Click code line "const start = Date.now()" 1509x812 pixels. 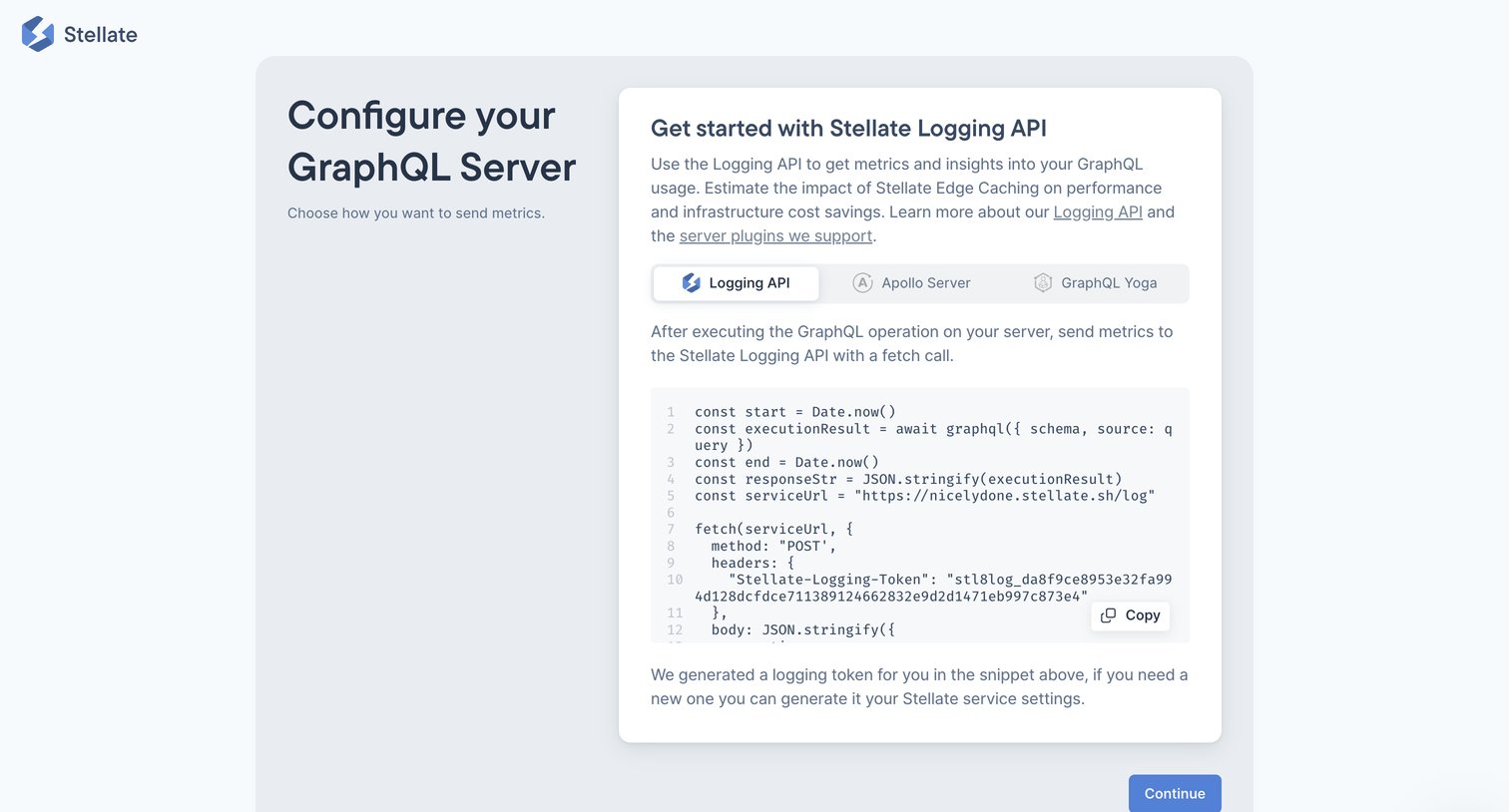pyautogui.click(x=795, y=412)
